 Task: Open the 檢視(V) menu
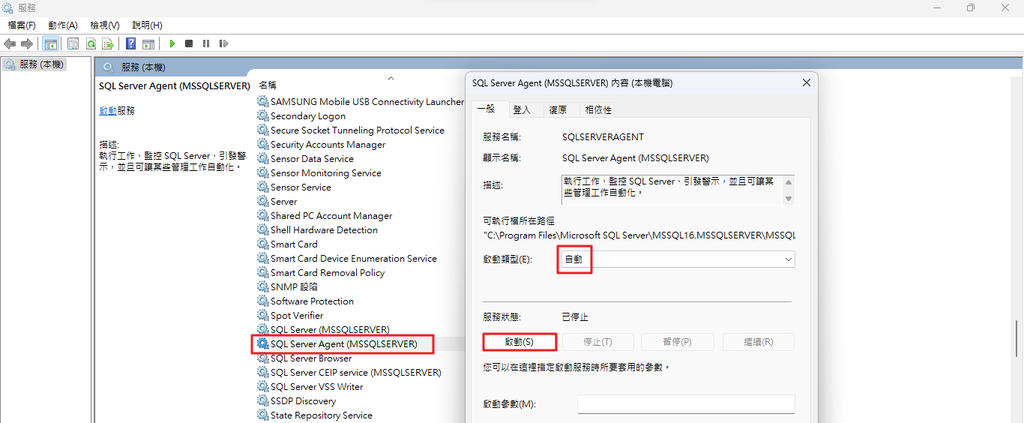pyautogui.click(x=104, y=25)
